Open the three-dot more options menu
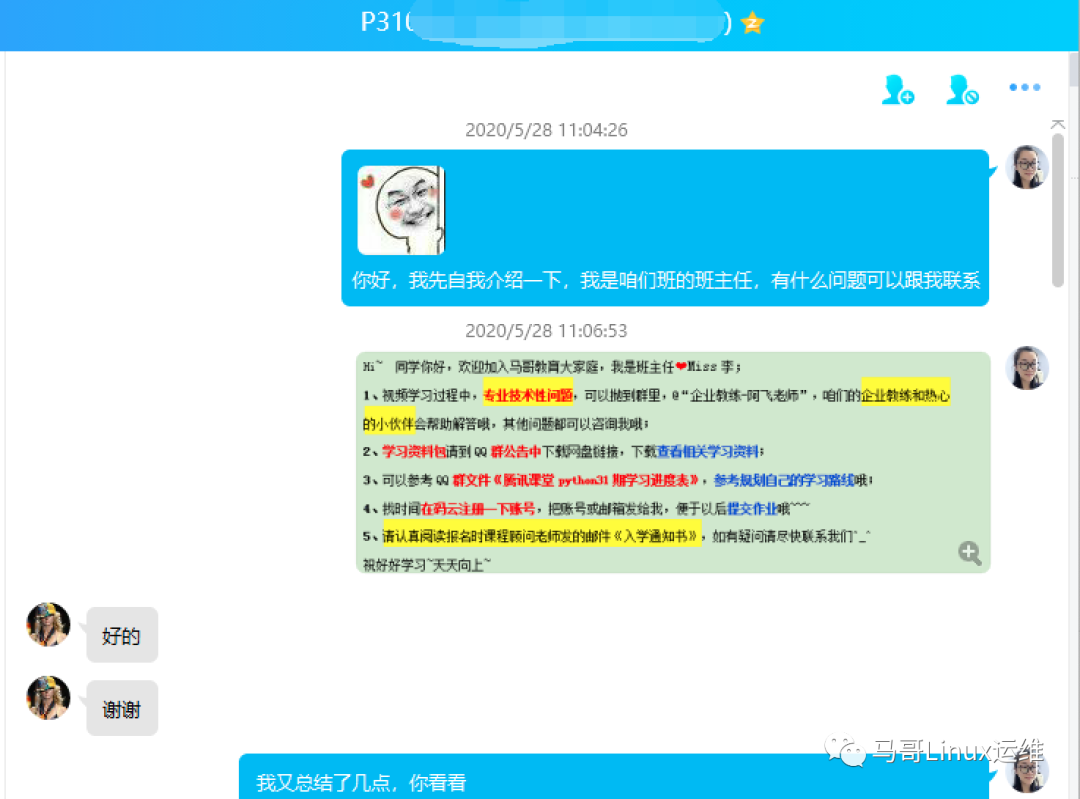This screenshot has width=1080, height=799. click(x=1024, y=87)
